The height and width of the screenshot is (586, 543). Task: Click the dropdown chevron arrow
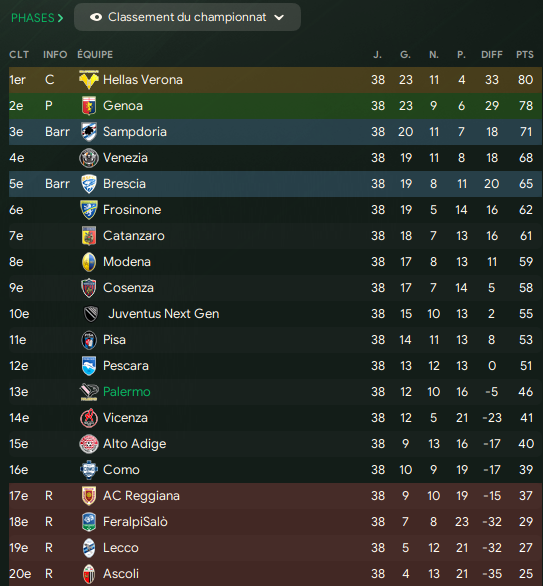[x=279, y=17]
